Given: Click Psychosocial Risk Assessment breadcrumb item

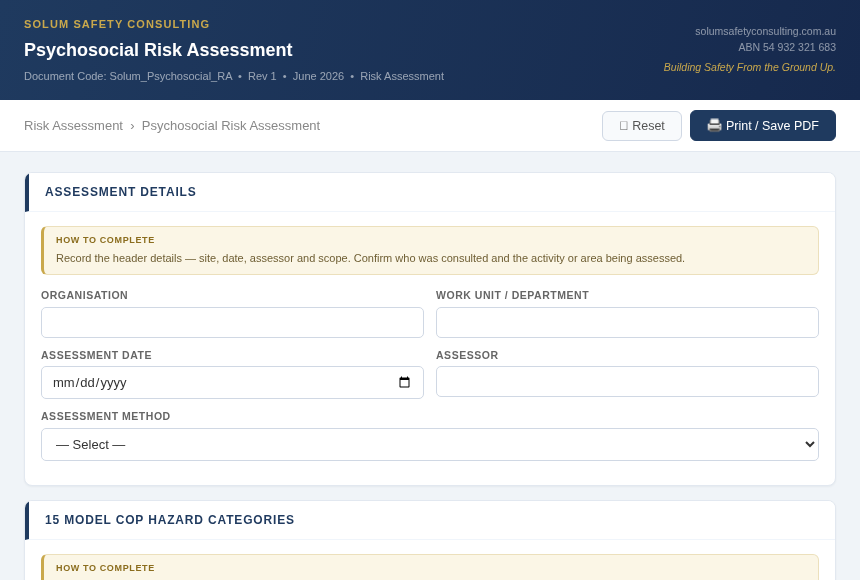Looking at the screenshot, I should pyautogui.click(x=231, y=126).
